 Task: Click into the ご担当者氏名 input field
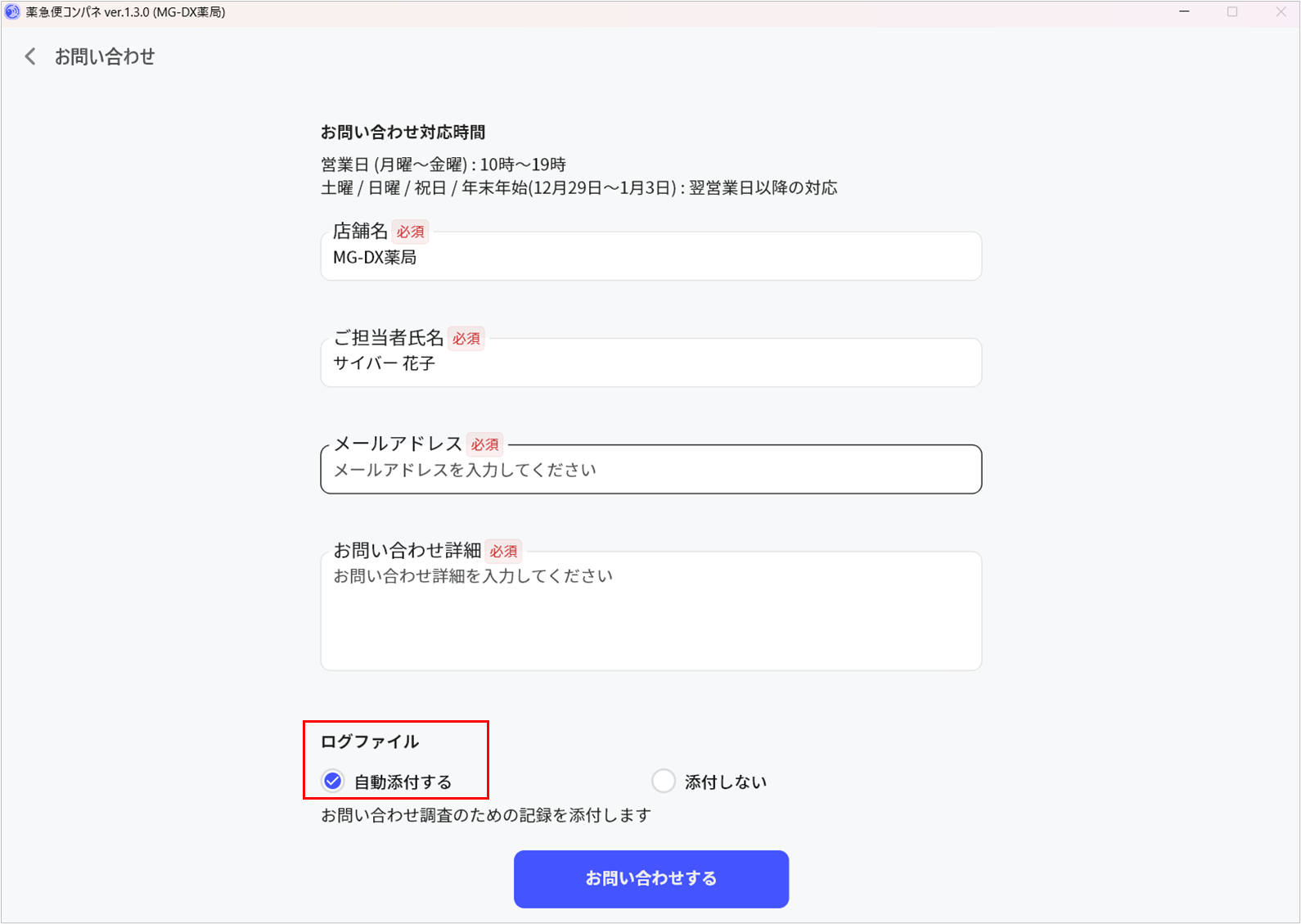tap(650, 364)
